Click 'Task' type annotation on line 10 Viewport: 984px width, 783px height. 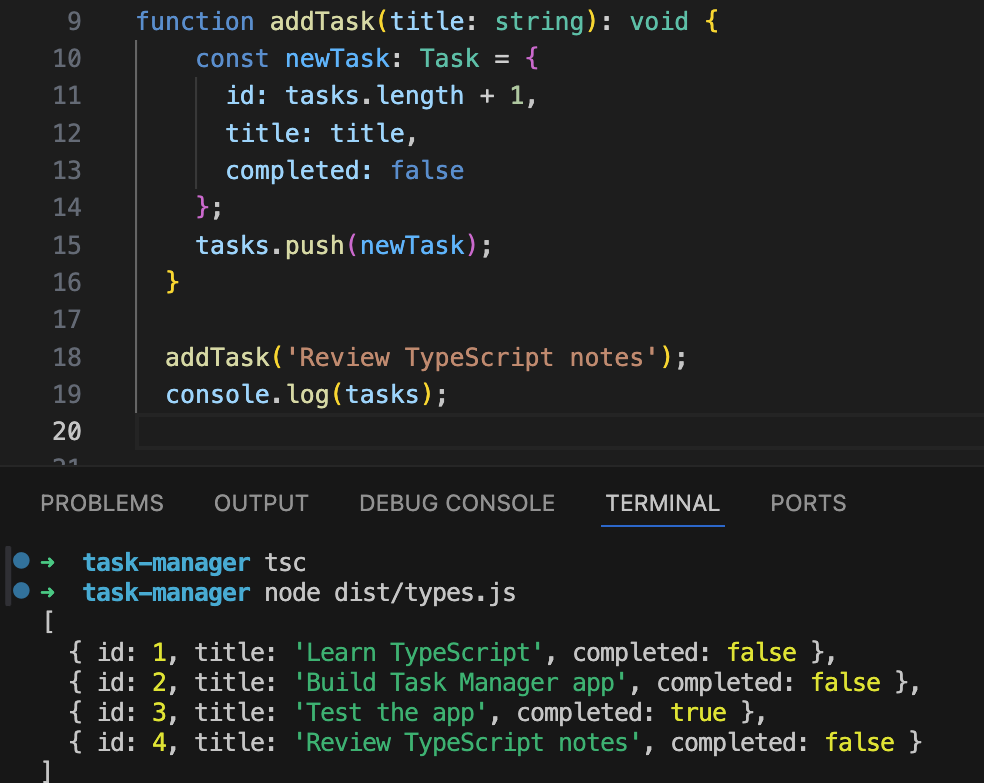(x=449, y=58)
